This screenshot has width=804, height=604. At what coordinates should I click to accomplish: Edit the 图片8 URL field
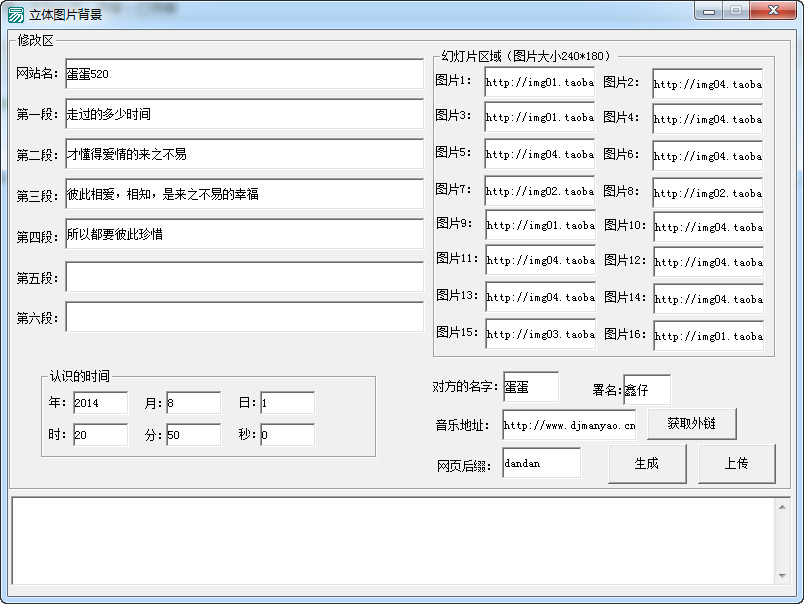(708, 193)
